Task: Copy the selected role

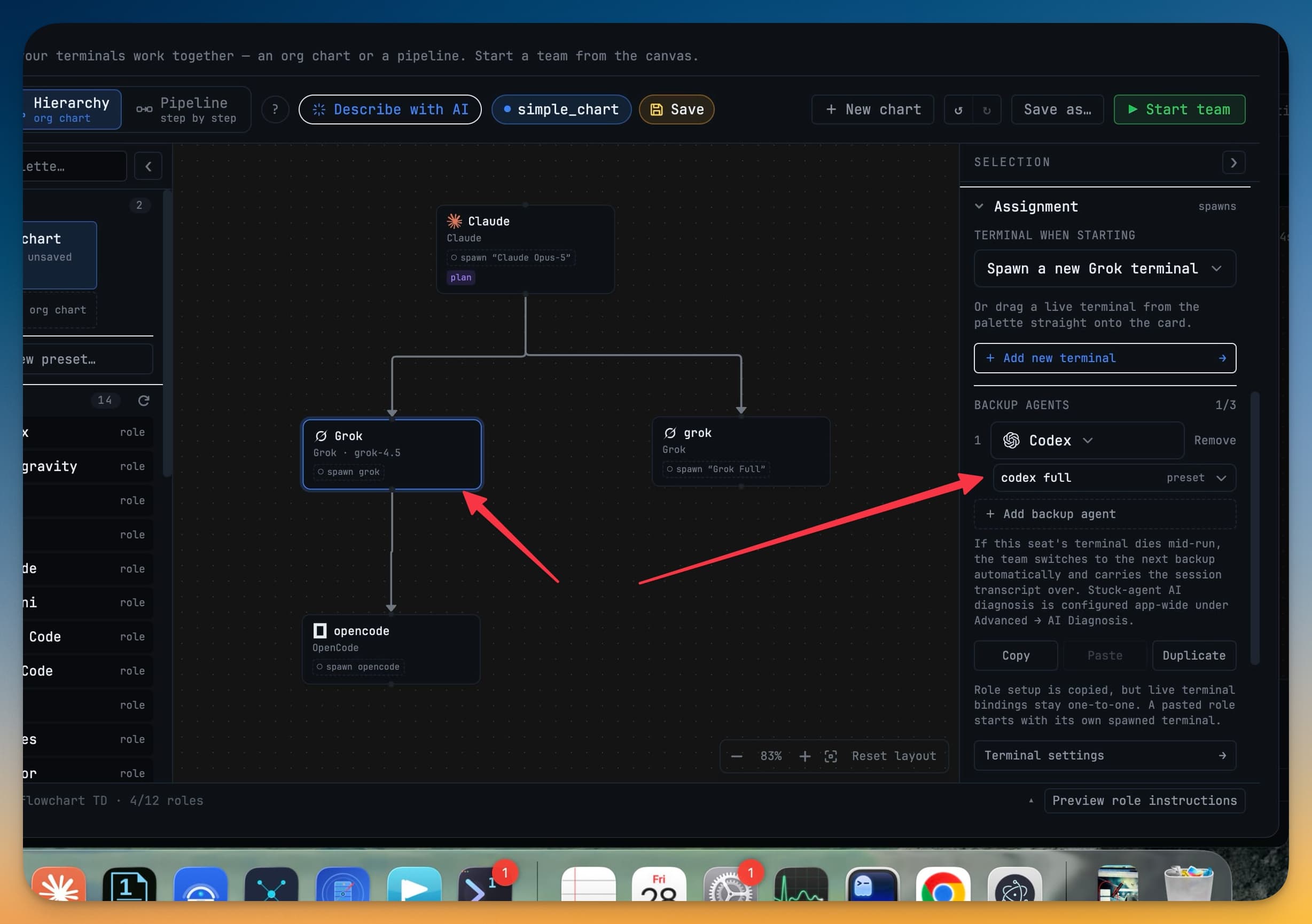Action: (1016, 655)
